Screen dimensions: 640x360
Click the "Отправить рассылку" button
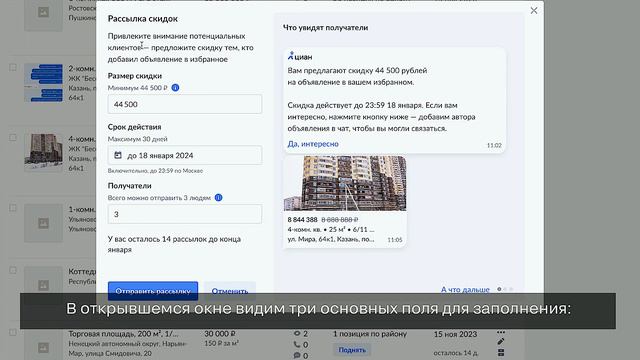pyautogui.click(x=153, y=291)
